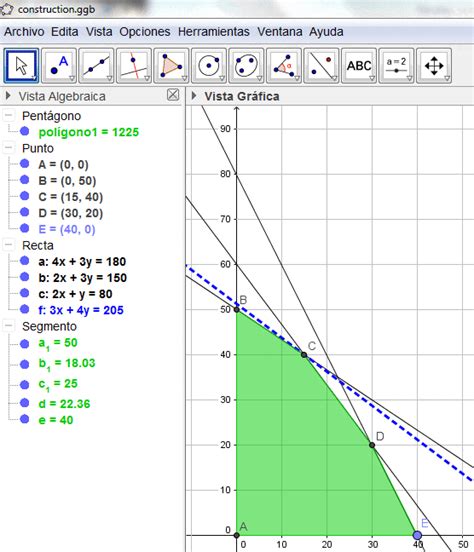Click point A at the origin

coord(237,535)
